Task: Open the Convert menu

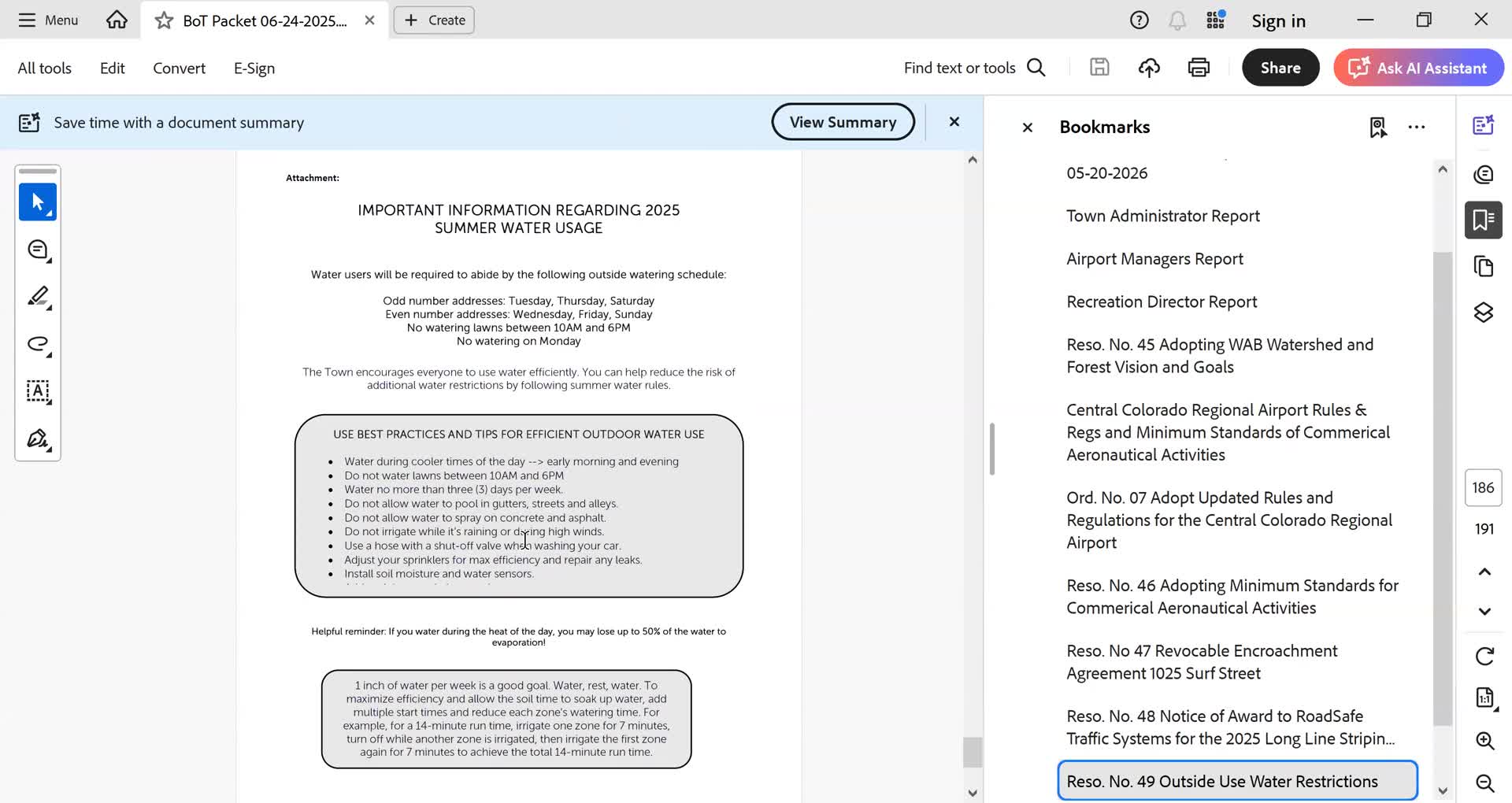Action: pos(179,68)
